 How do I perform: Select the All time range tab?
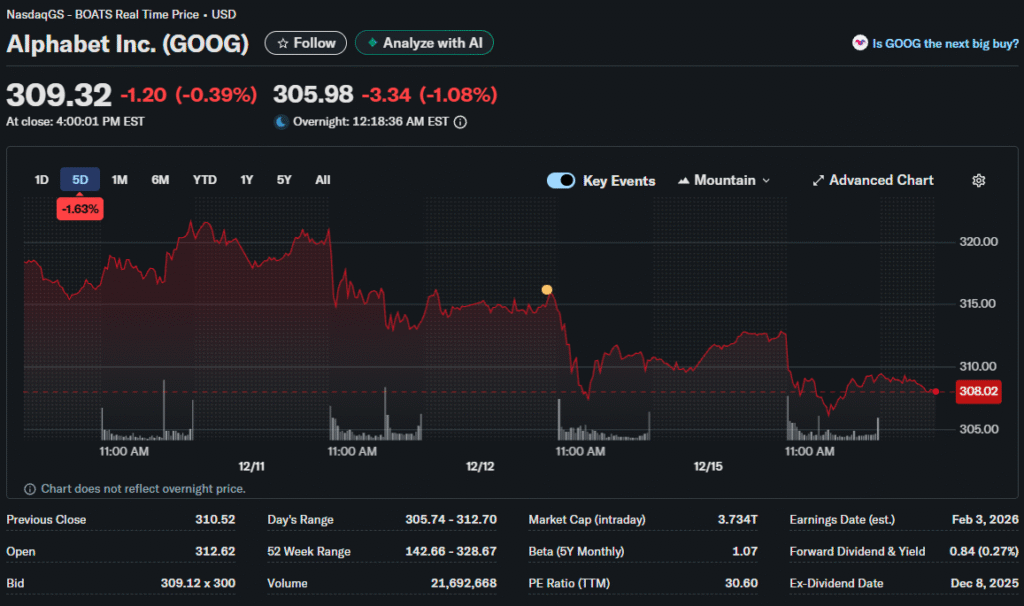pos(322,180)
